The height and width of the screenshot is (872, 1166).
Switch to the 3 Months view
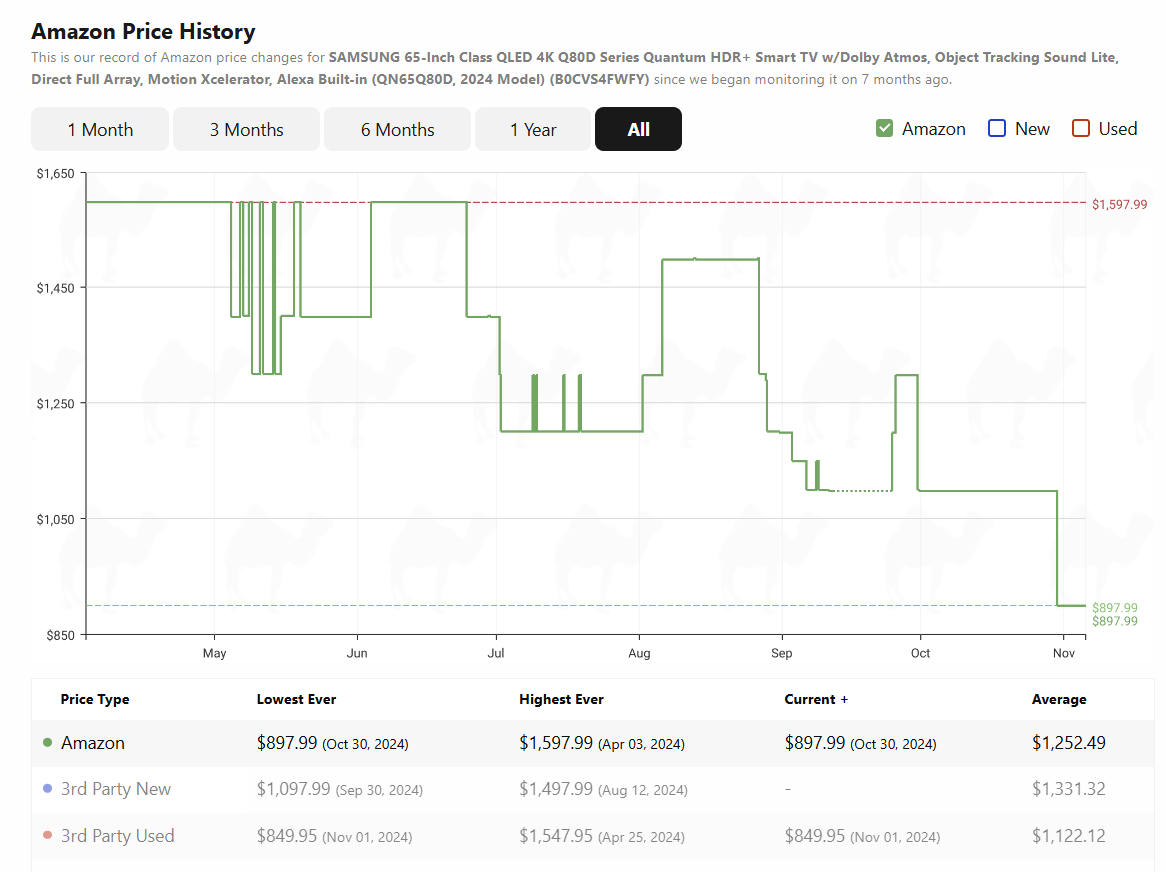(246, 129)
